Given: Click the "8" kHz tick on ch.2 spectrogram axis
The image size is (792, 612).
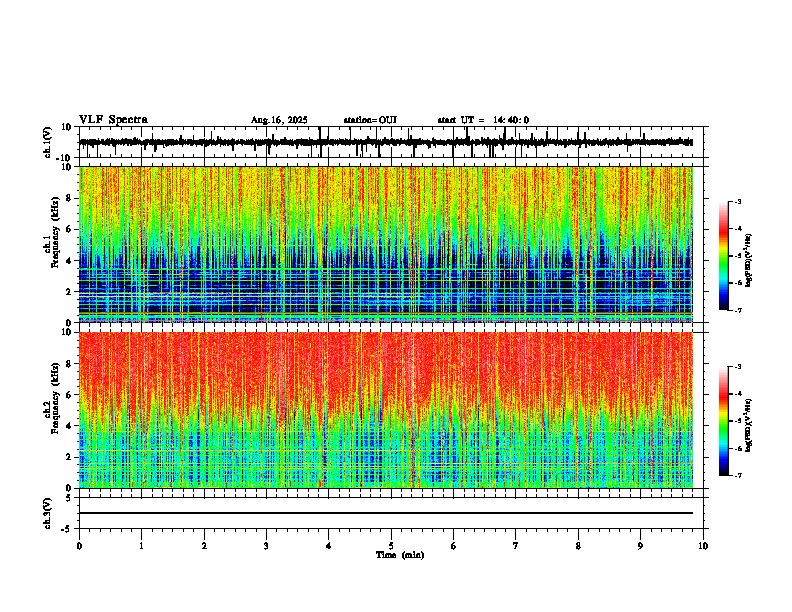Looking at the screenshot, I should pos(69,364).
